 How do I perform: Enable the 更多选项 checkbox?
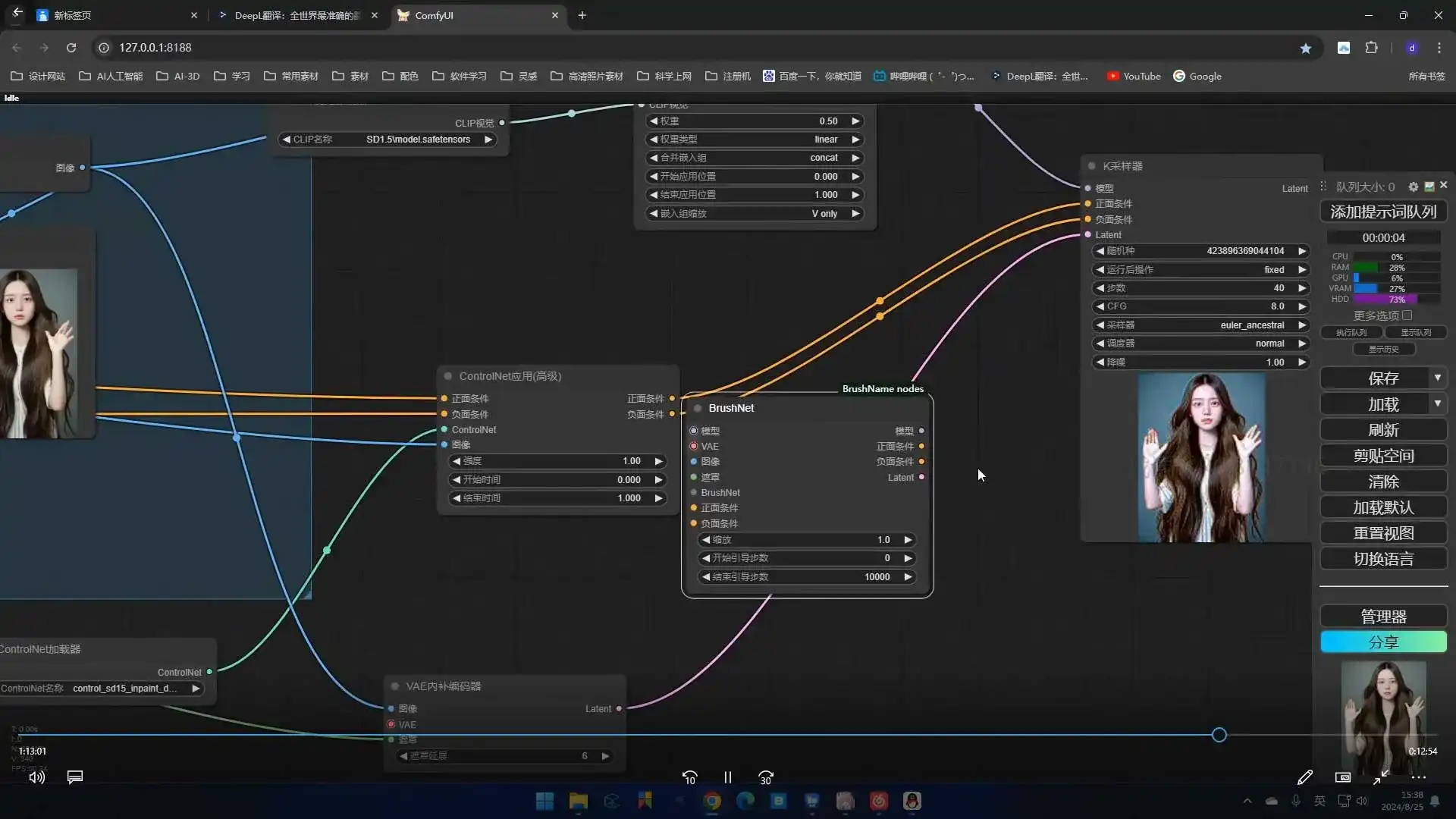coord(1407,315)
